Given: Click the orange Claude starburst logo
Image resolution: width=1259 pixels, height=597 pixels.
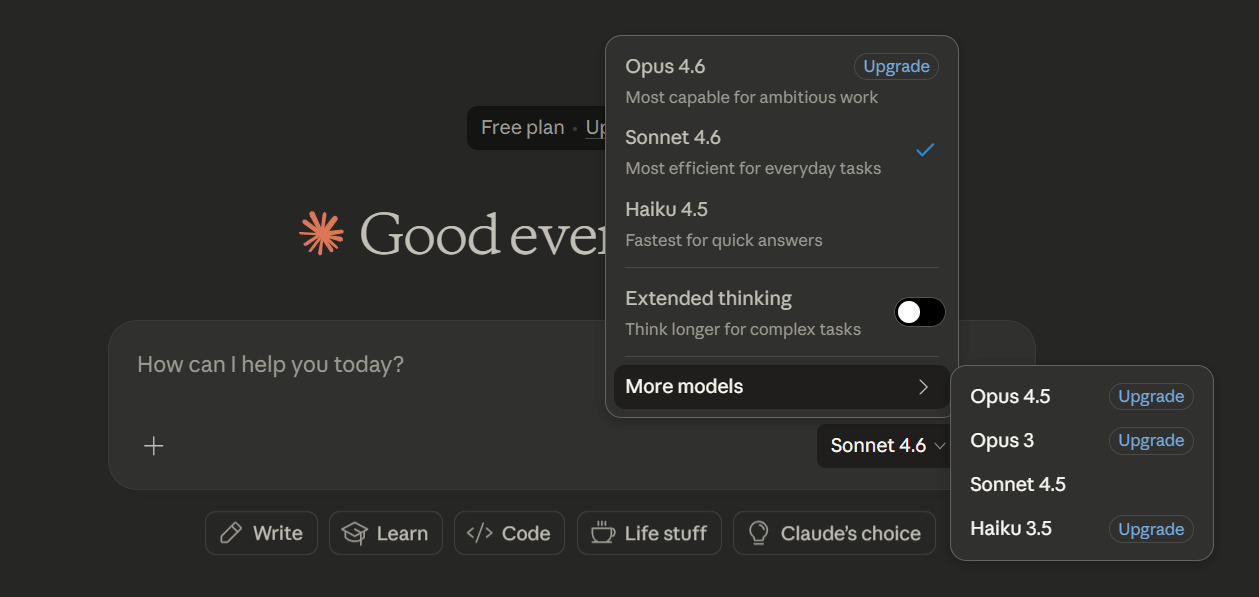Looking at the screenshot, I should click(321, 233).
